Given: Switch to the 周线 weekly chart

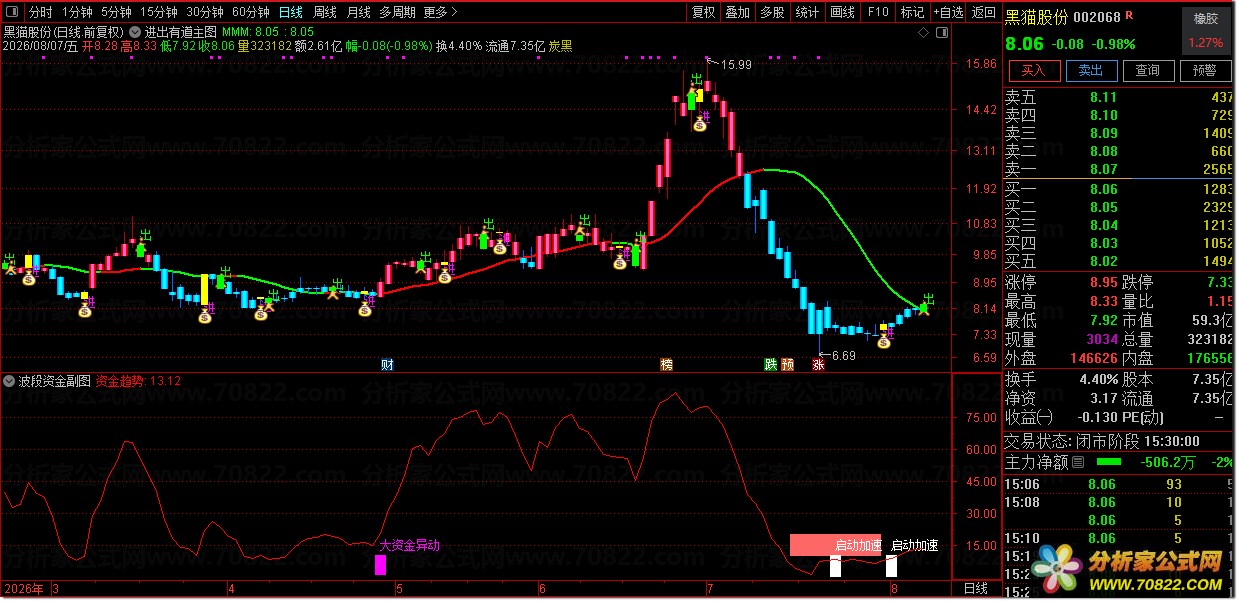Looking at the screenshot, I should 325,12.
